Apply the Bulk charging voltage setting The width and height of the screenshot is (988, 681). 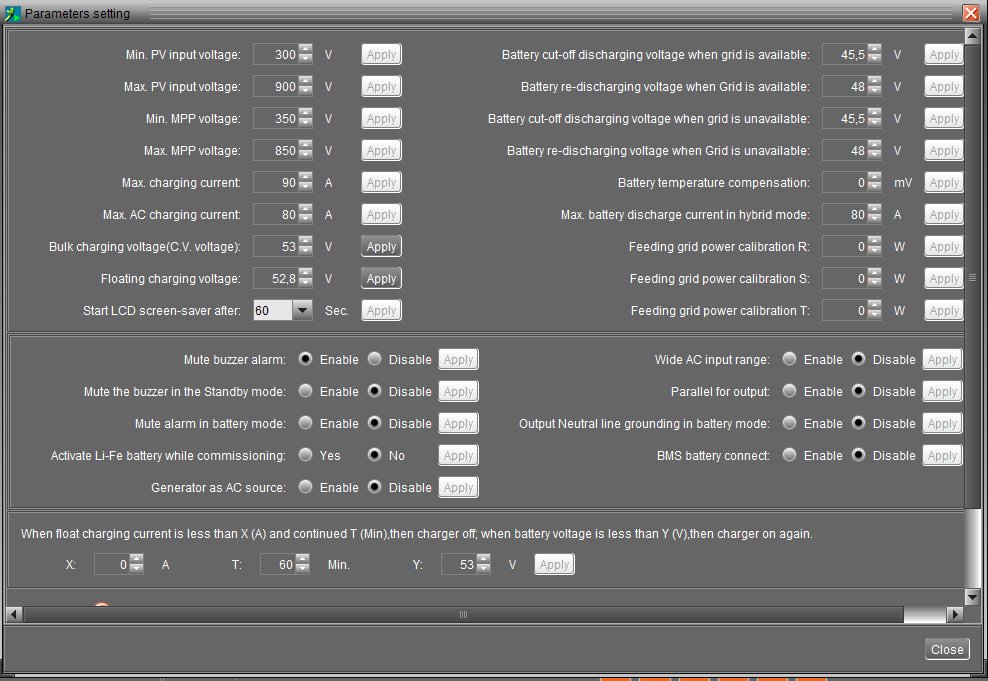point(381,246)
